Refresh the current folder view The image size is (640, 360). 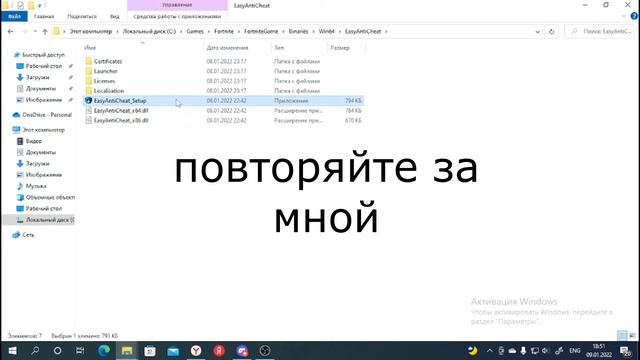tap(551, 31)
